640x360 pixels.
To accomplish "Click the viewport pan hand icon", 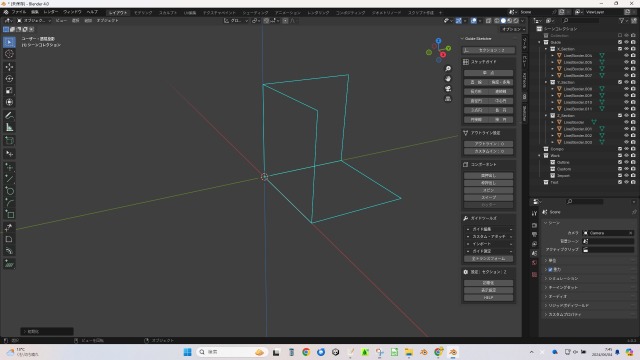I will pos(448,79).
